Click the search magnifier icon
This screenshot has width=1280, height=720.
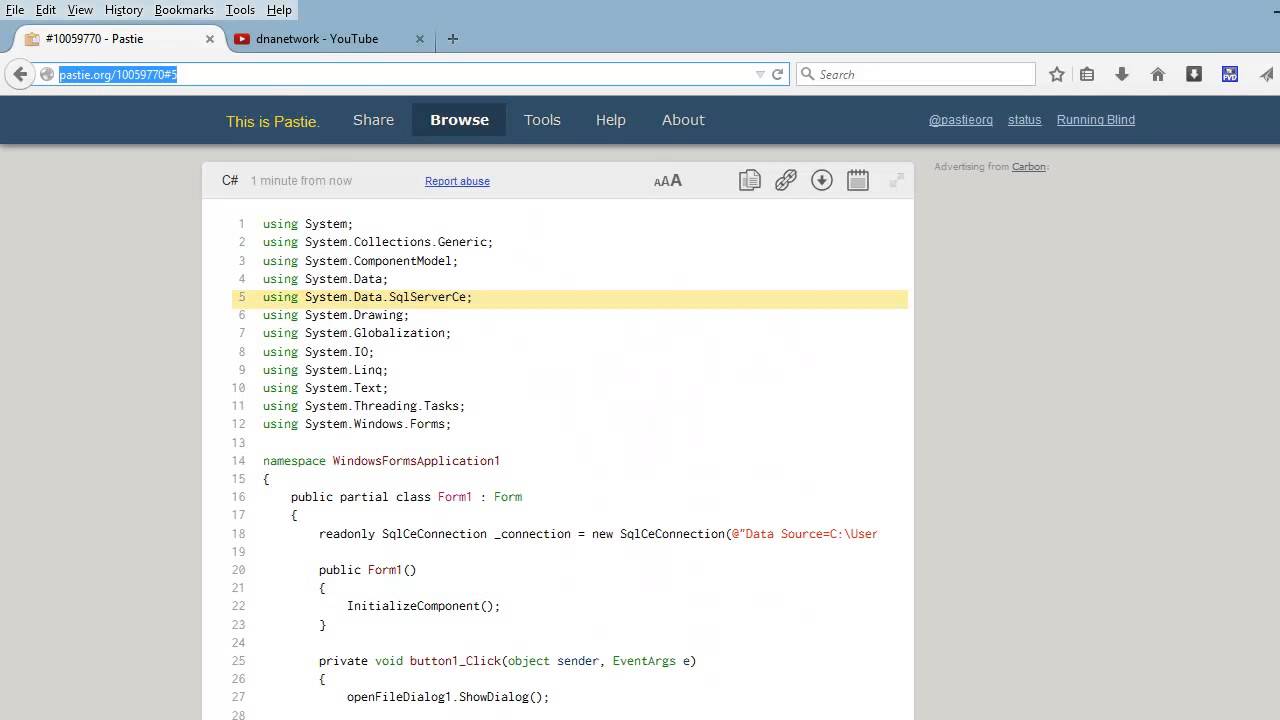807,74
